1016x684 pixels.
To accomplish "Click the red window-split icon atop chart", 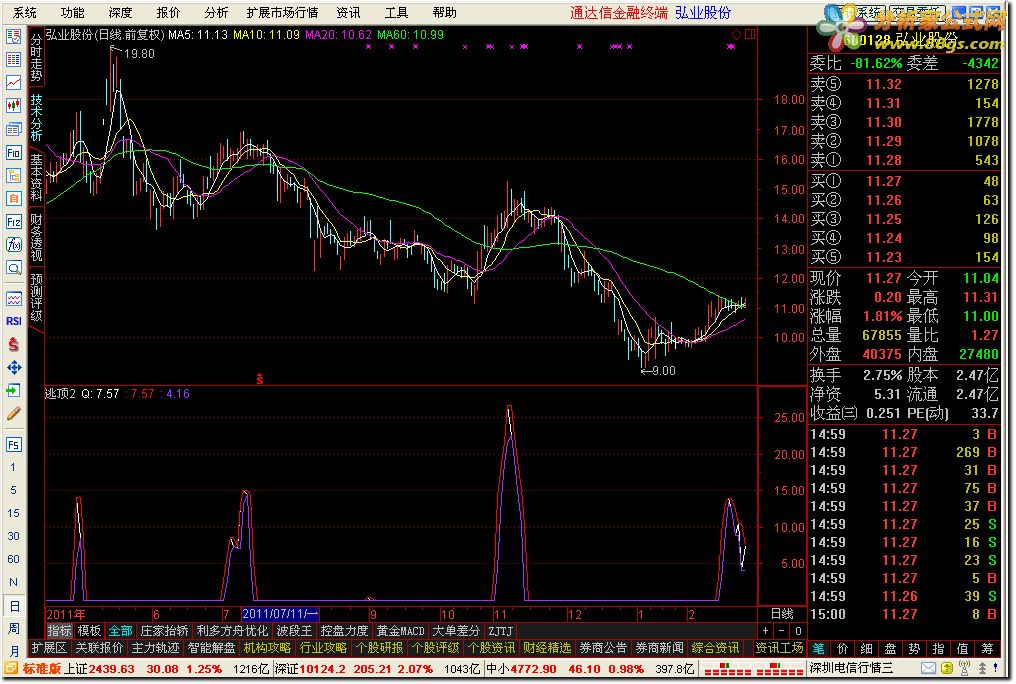I will pos(750,34).
